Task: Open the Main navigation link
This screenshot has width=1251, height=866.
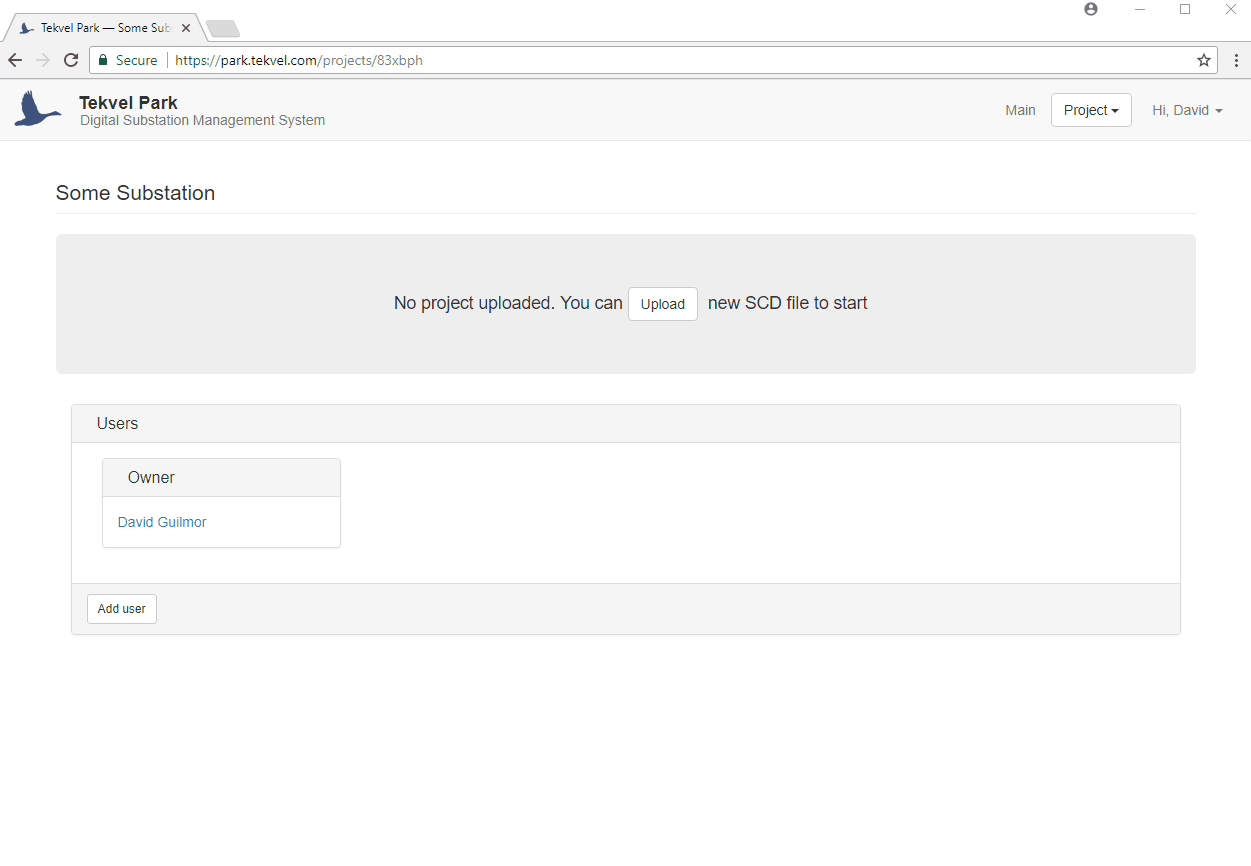Action: pyautogui.click(x=1020, y=110)
